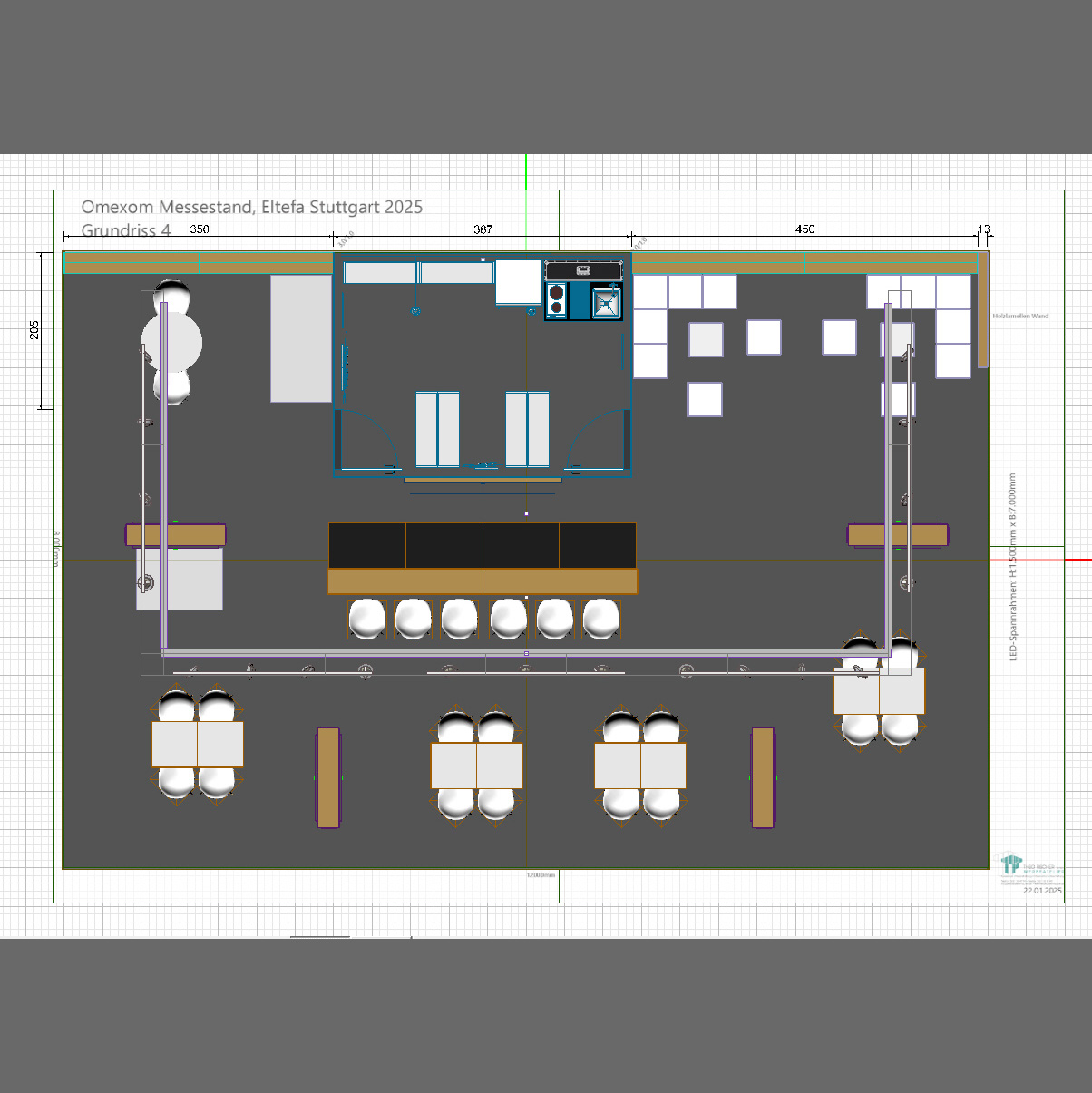Viewport: 1092px width, 1093px height.
Task: Select the black oven appliance above the hob
Action: (x=583, y=269)
